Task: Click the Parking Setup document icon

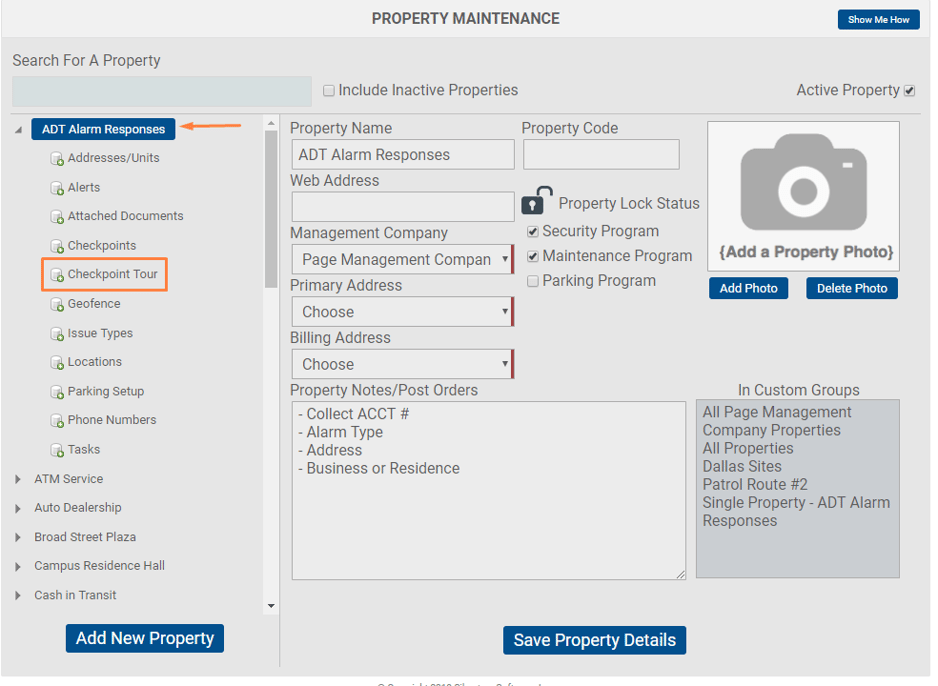Action: click(x=57, y=392)
